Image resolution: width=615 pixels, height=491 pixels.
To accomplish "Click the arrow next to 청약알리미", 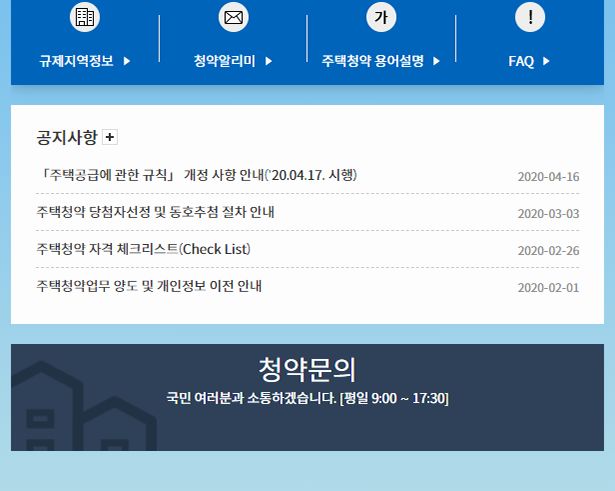I will point(269,61).
